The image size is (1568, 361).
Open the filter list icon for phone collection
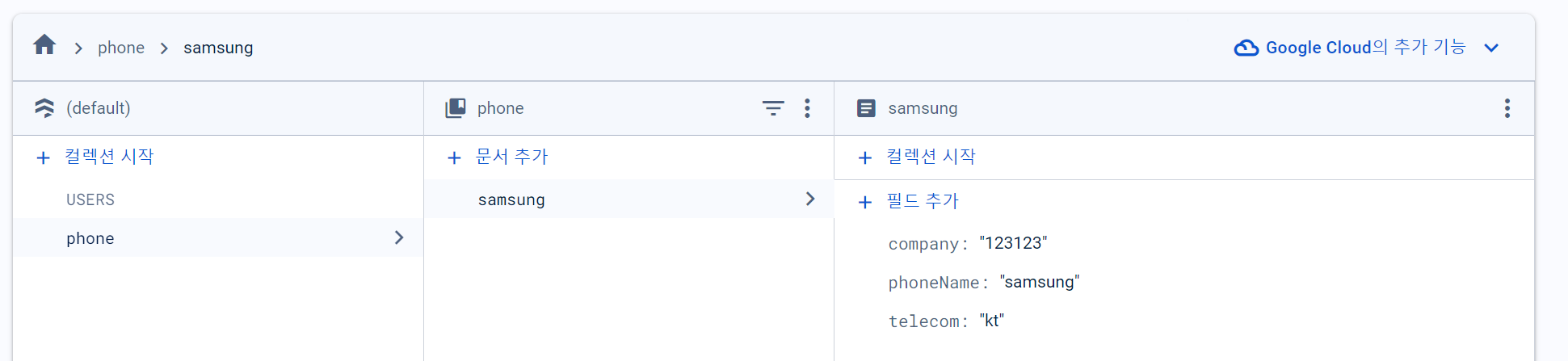coord(773,108)
